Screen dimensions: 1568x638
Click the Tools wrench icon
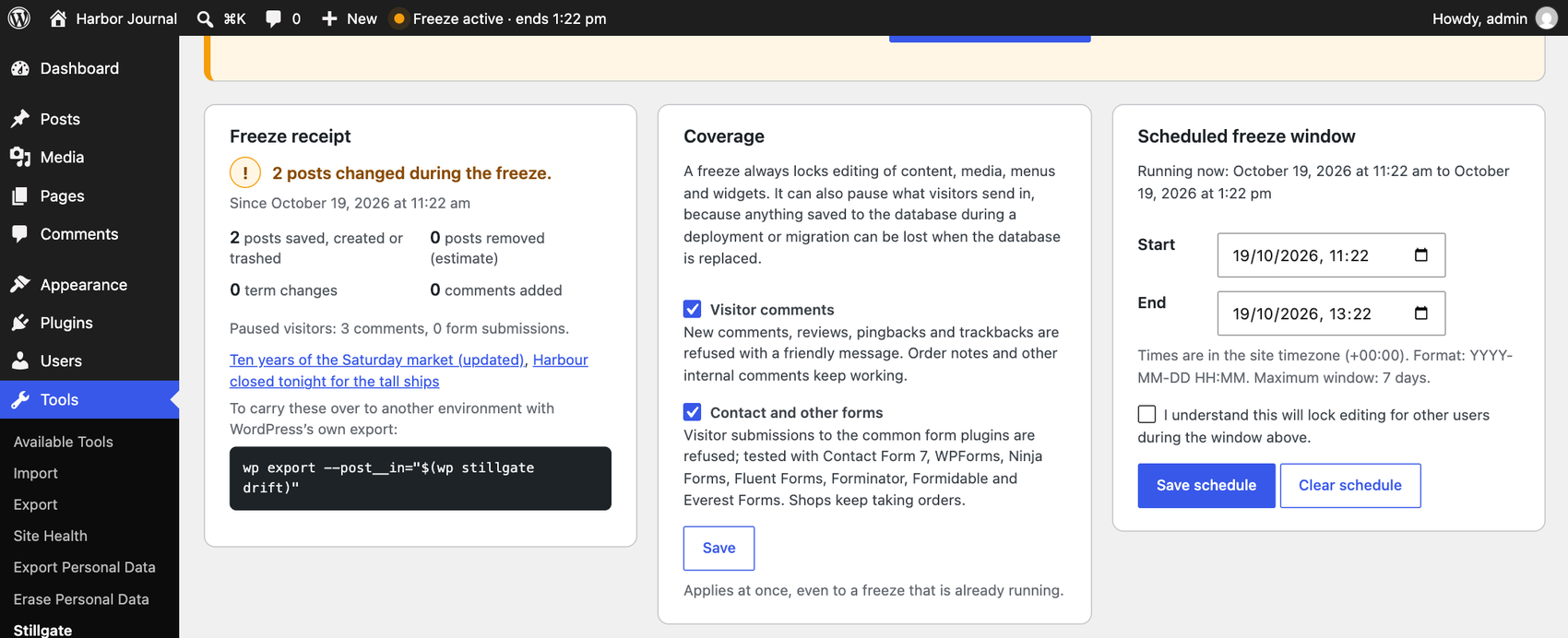tap(20, 399)
